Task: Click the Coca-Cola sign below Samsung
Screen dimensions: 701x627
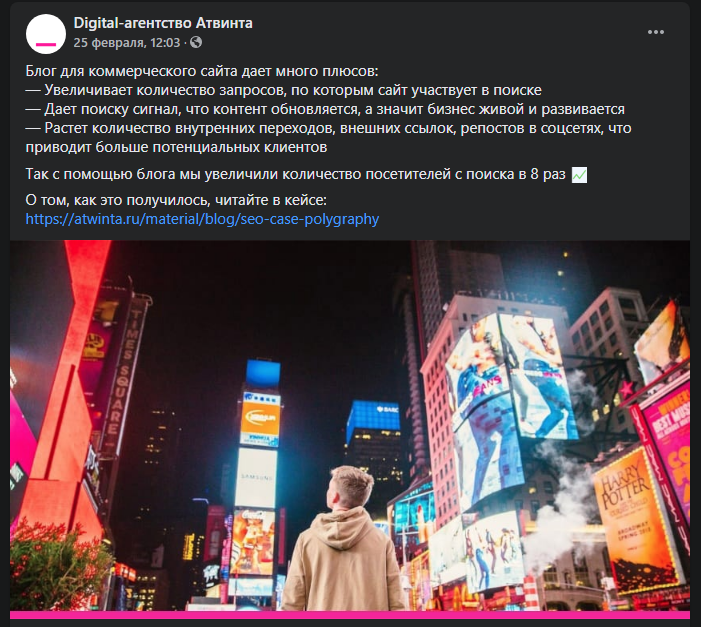Action: click(x=253, y=542)
